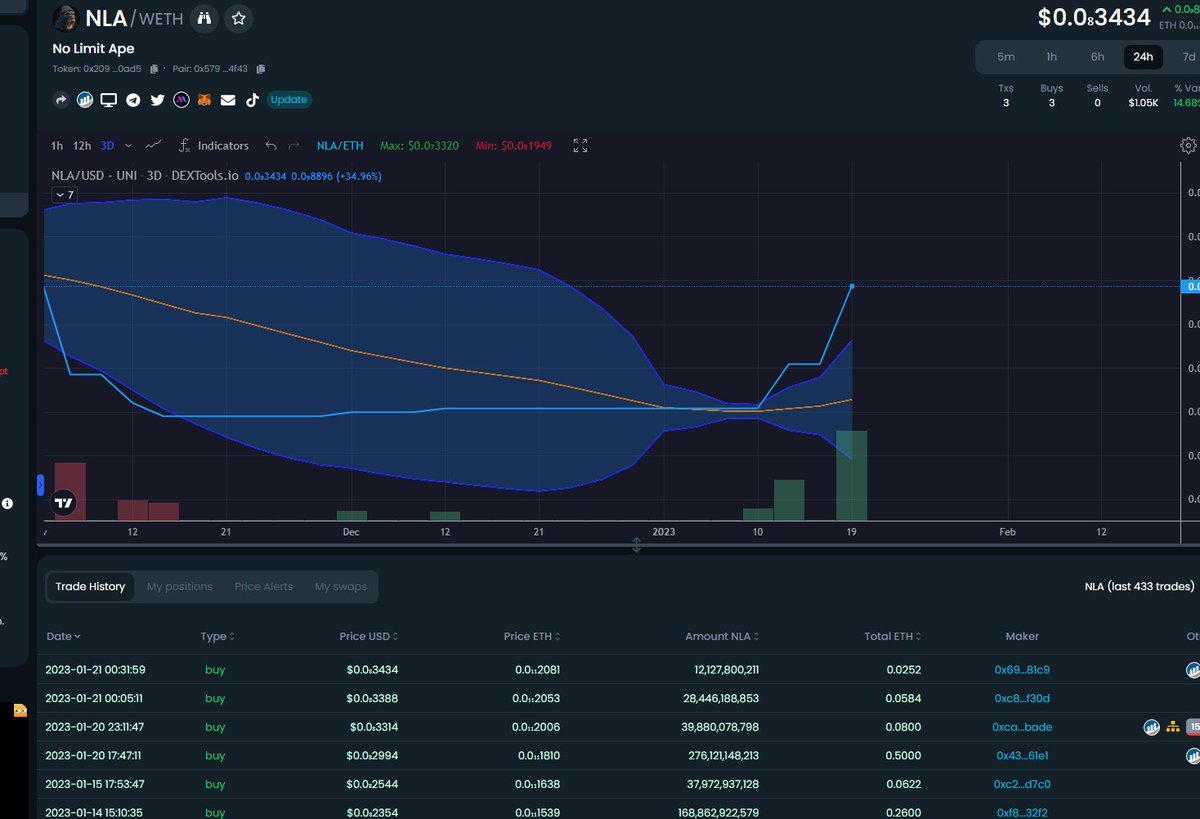Open the purple circular M logo link
This screenshot has width=1200, height=819.
[181, 100]
